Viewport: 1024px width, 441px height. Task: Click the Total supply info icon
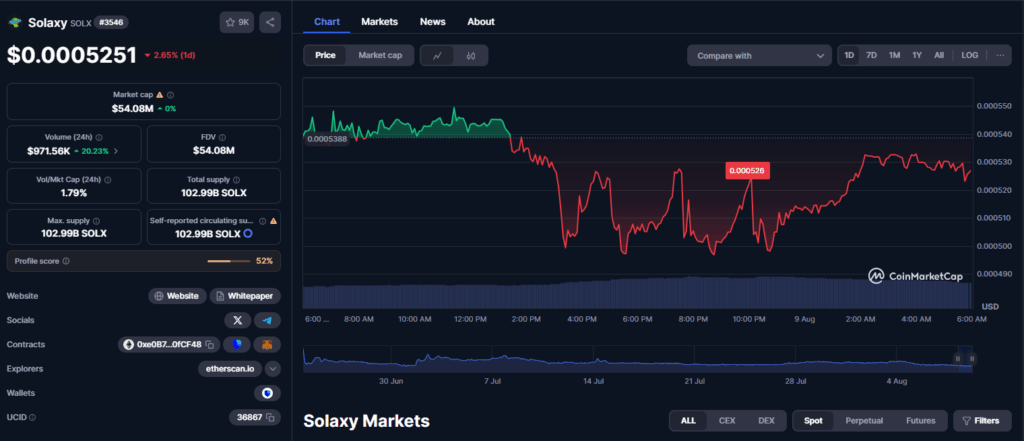236,180
